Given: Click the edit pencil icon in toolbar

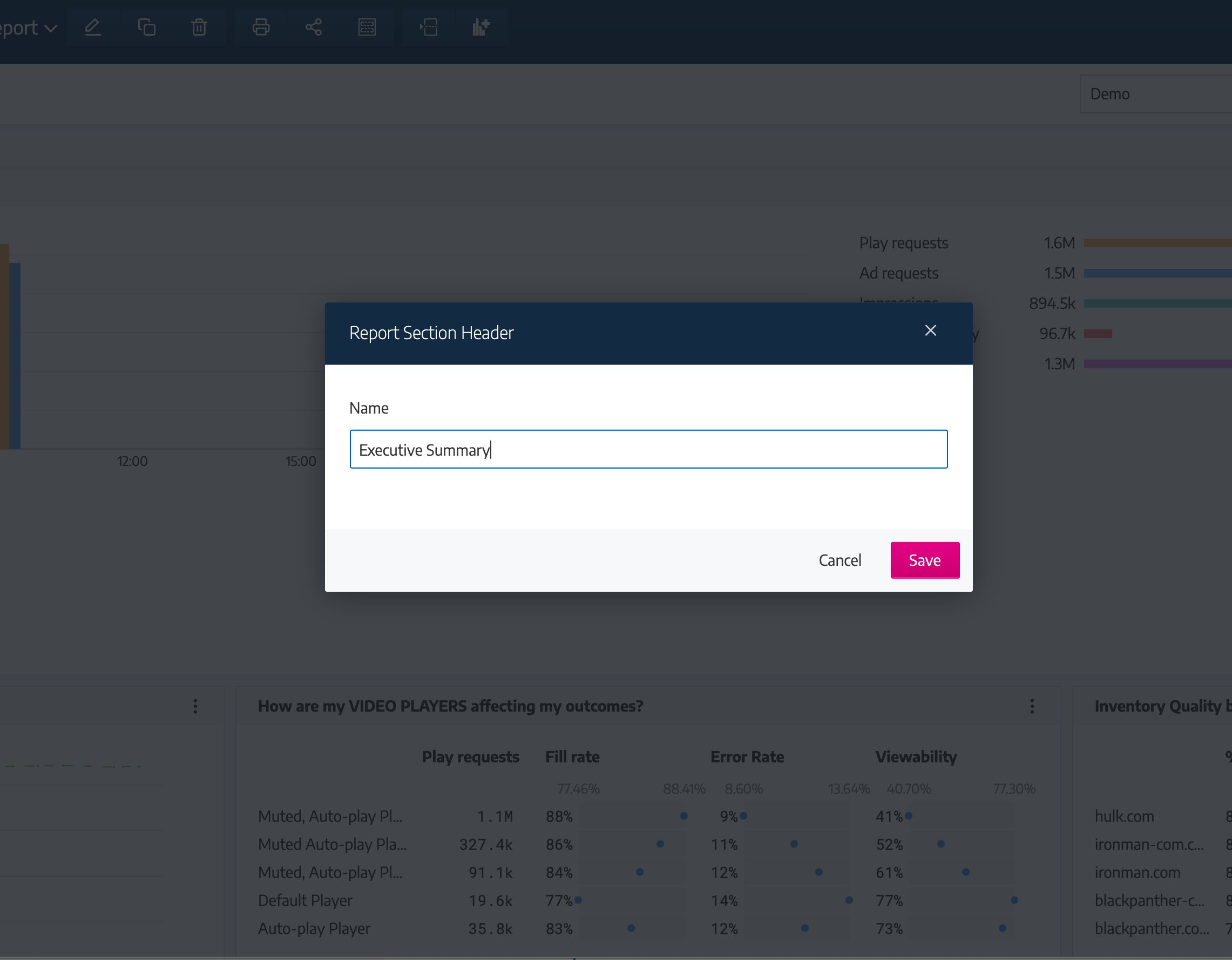Looking at the screenshot, I should [93, 27].
